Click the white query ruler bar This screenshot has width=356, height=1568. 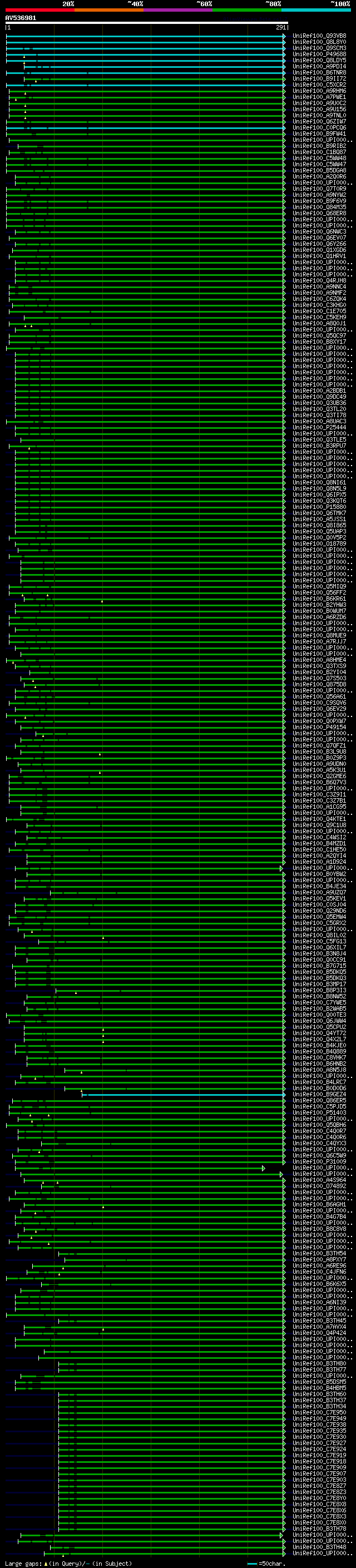[x=147, y=22]
